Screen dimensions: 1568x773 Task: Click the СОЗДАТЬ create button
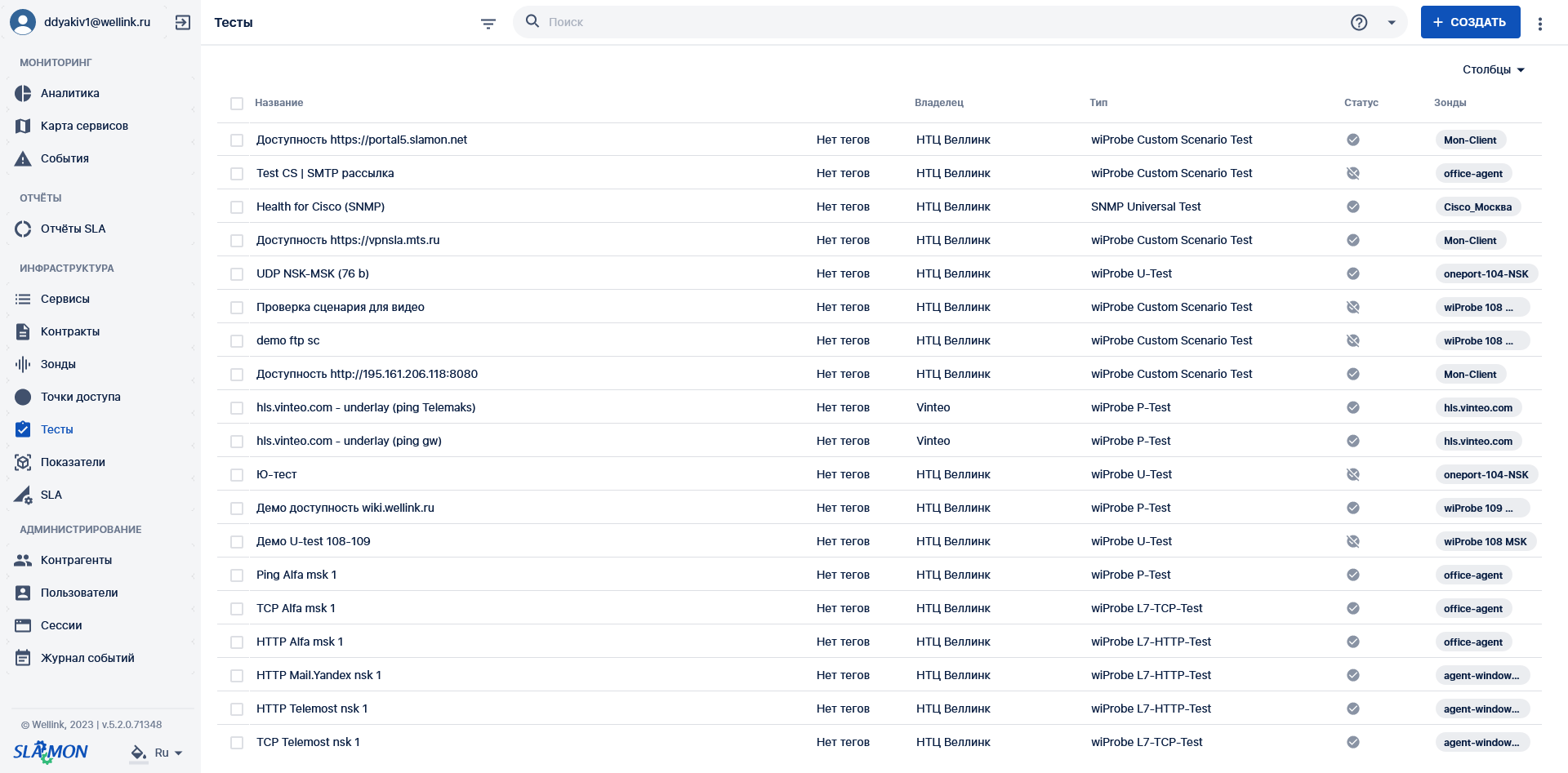(x=1470, y=22)
